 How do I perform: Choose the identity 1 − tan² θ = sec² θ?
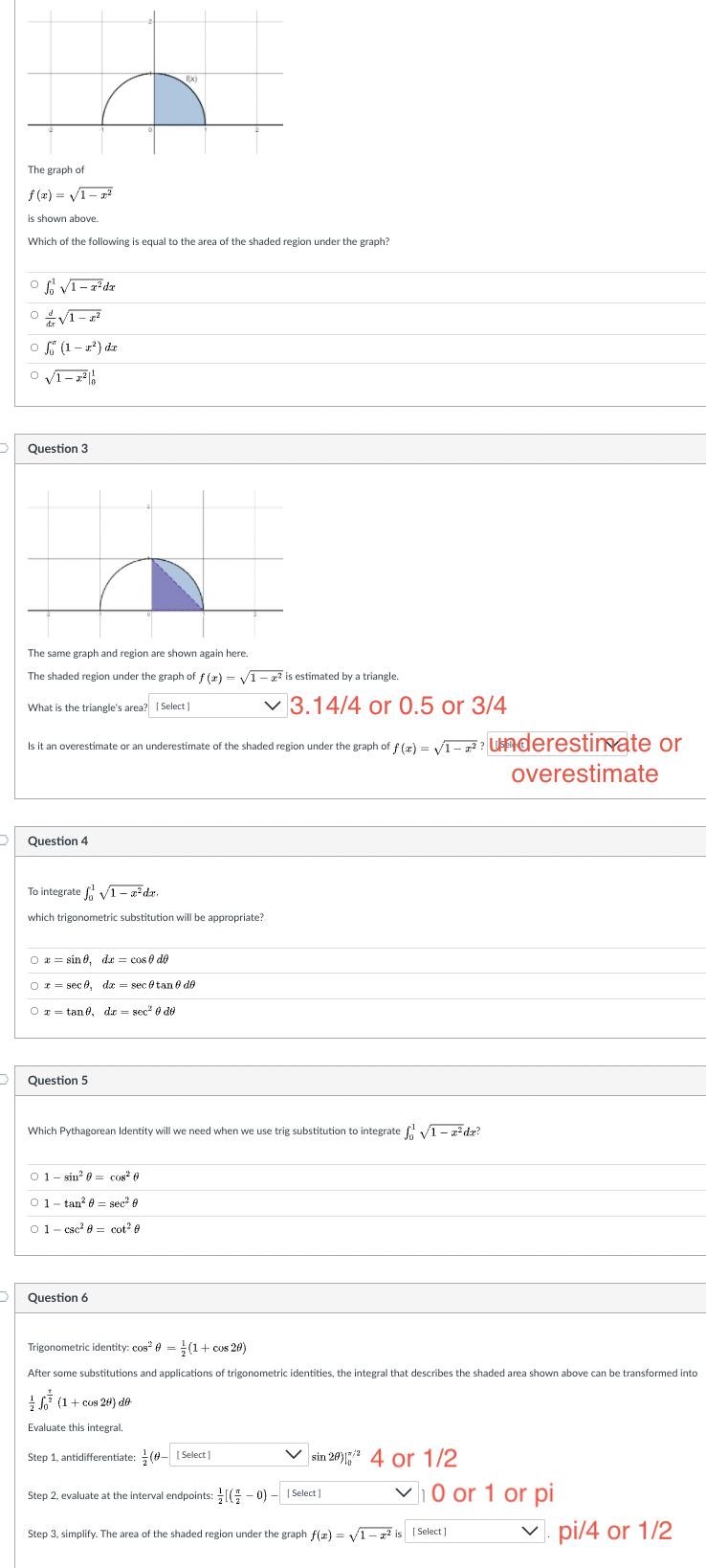click(x=34, y=1202)
